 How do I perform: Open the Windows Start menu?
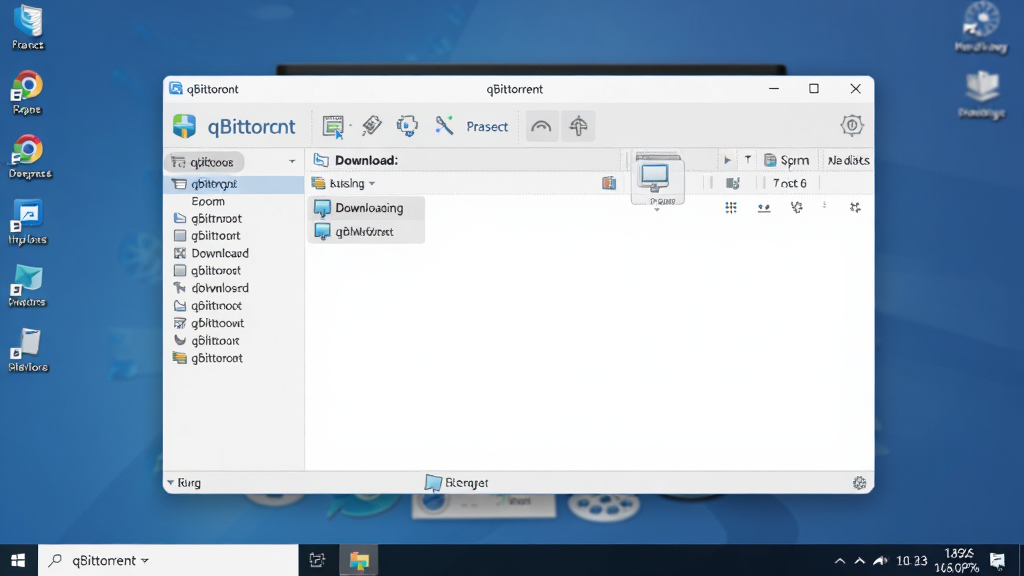coord(18,560)
